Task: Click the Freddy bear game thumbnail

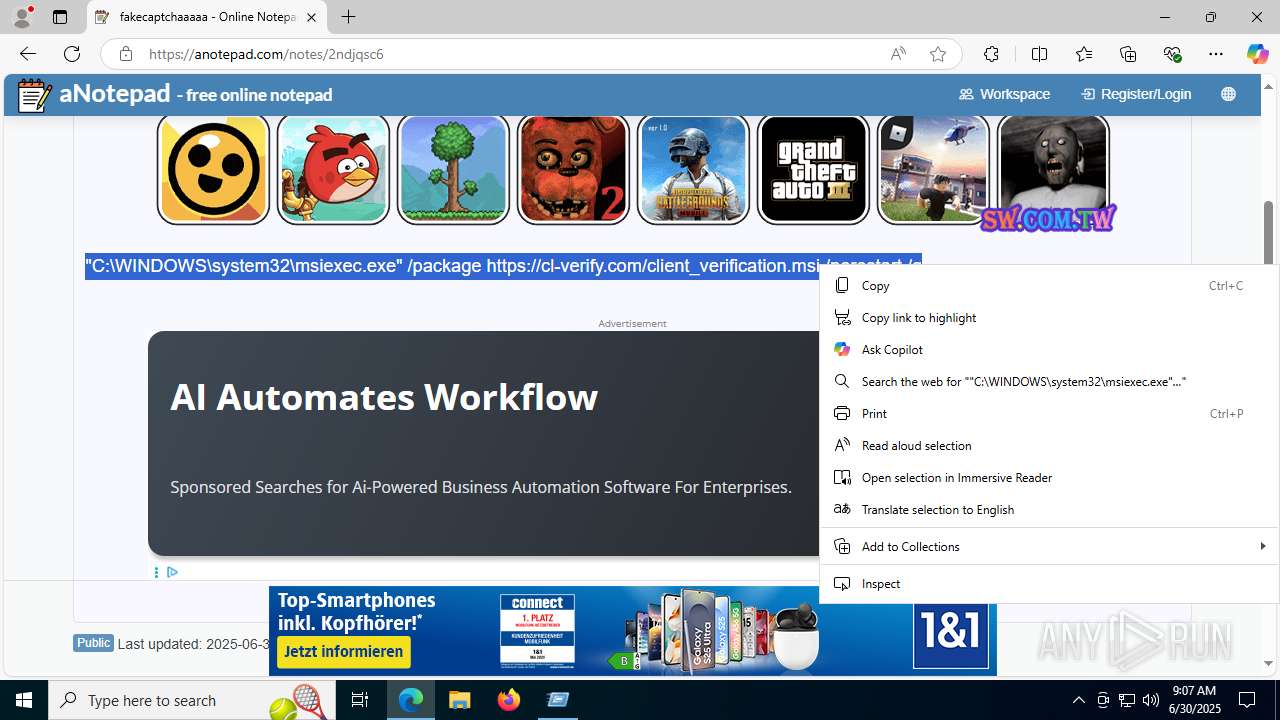Action: point(573,169)
